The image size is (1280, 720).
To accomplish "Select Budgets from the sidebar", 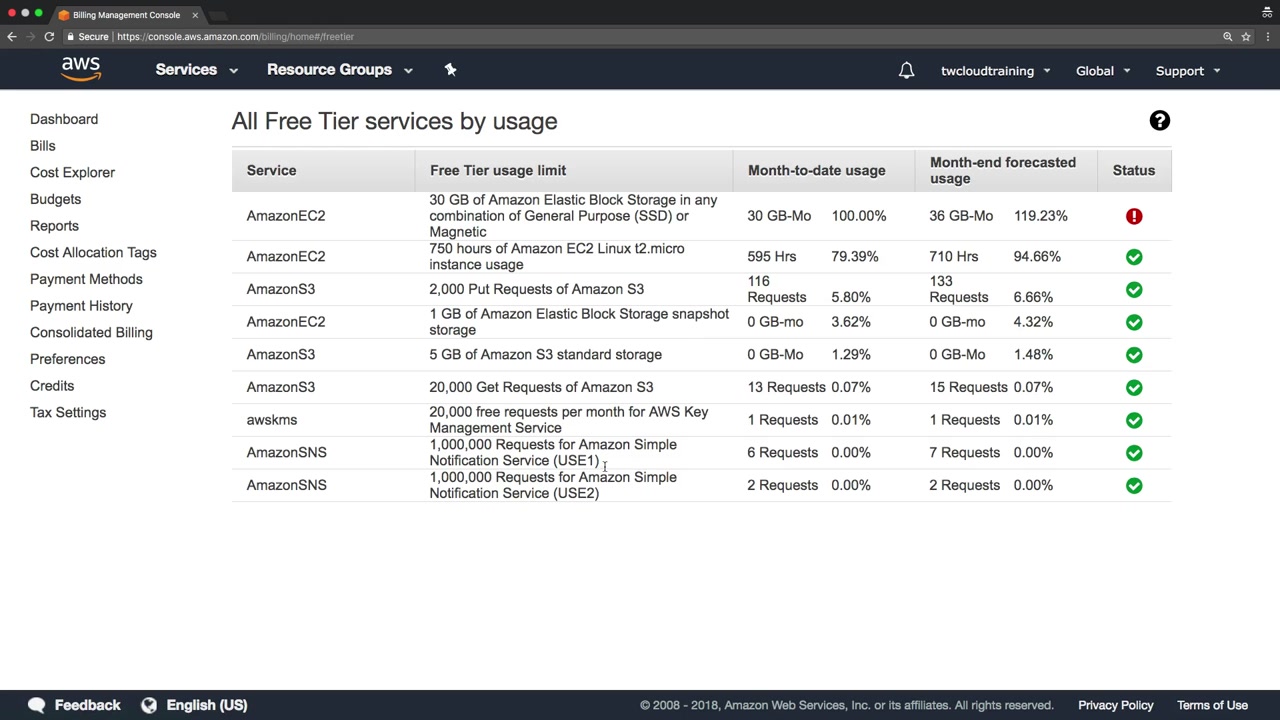I will (x=55, y=199).
